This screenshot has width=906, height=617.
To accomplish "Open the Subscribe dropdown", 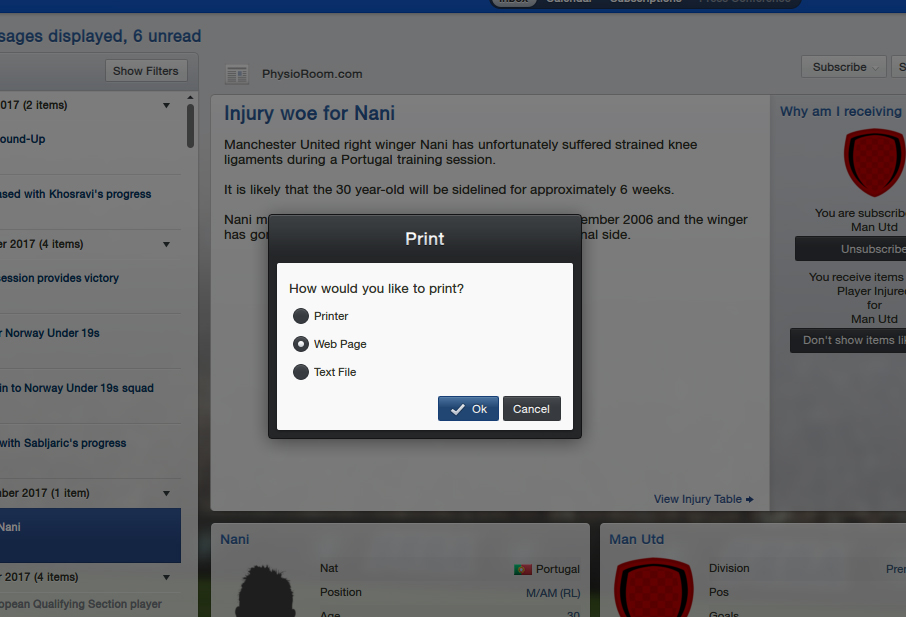I will (x=844, y=67).
